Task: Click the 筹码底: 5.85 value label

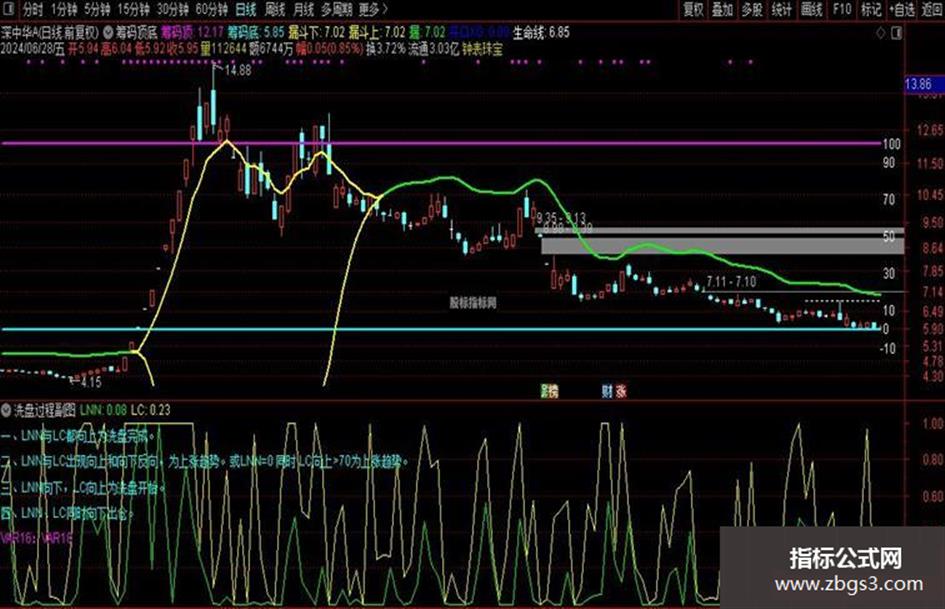Action: click(256, 32)
